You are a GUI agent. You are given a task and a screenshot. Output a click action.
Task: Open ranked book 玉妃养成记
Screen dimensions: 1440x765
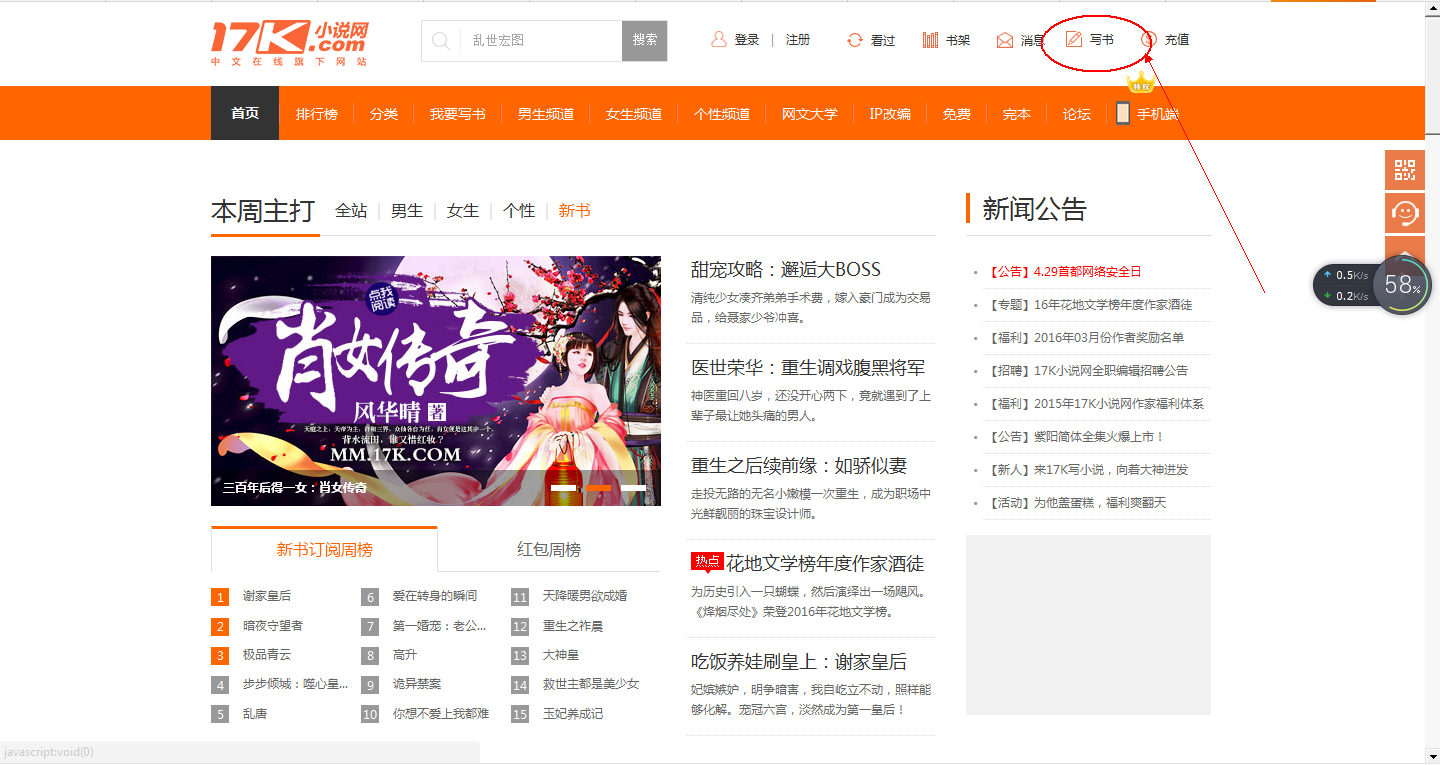click(573, 714)
